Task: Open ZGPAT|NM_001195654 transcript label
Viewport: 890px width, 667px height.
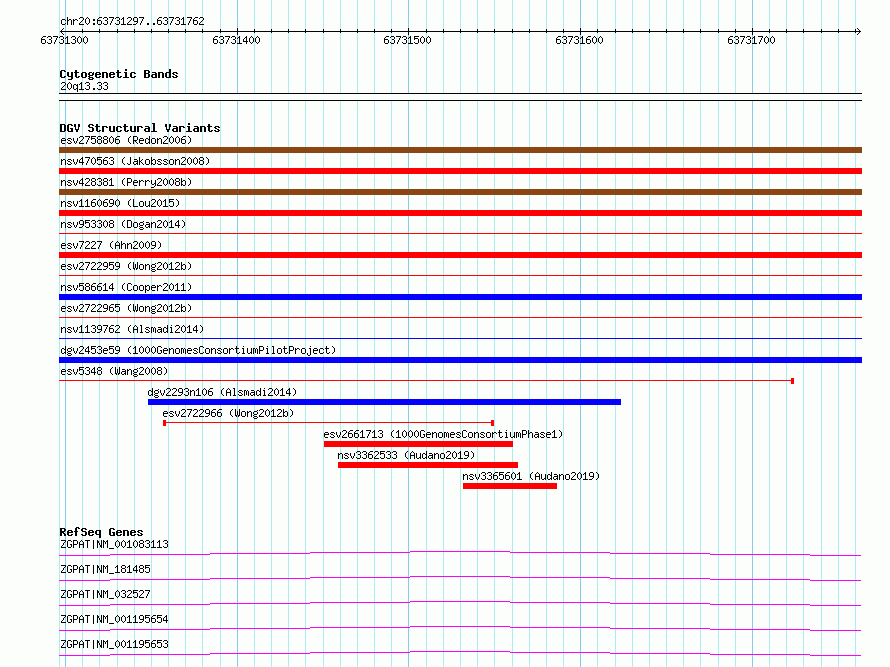Action: [x=114, y=619]
